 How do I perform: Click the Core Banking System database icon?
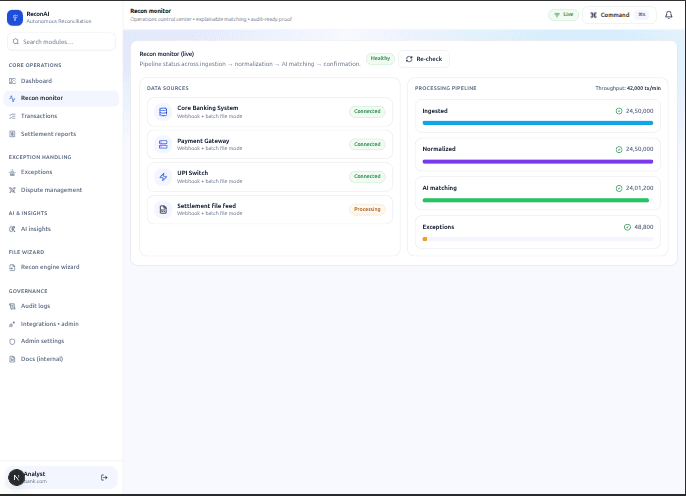[163, 112]
